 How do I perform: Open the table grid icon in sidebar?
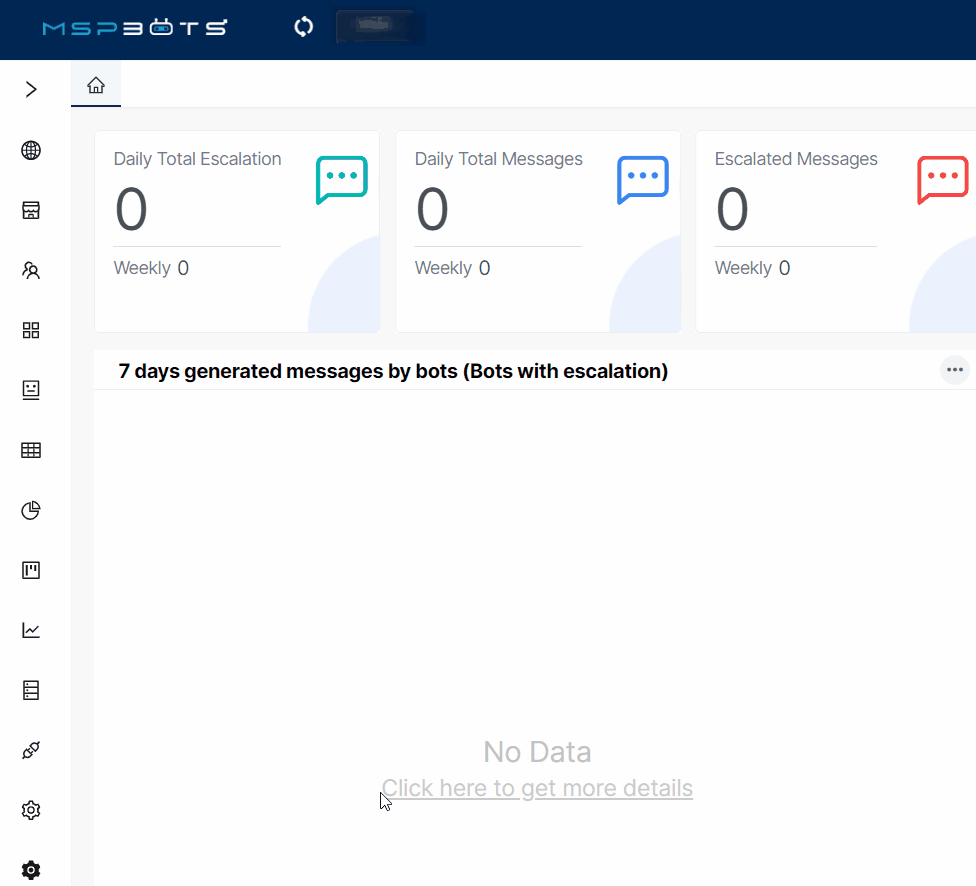coord(31,450)
